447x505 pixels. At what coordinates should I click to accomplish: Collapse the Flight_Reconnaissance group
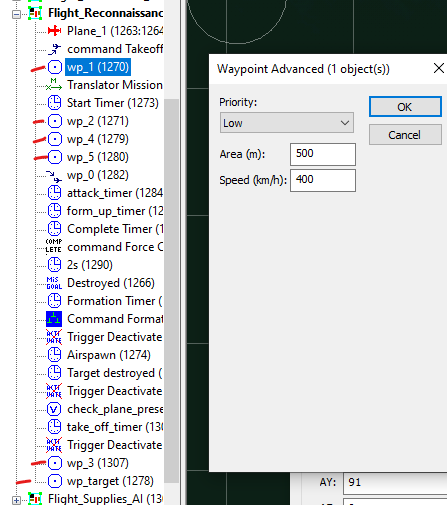pos(16,14)
